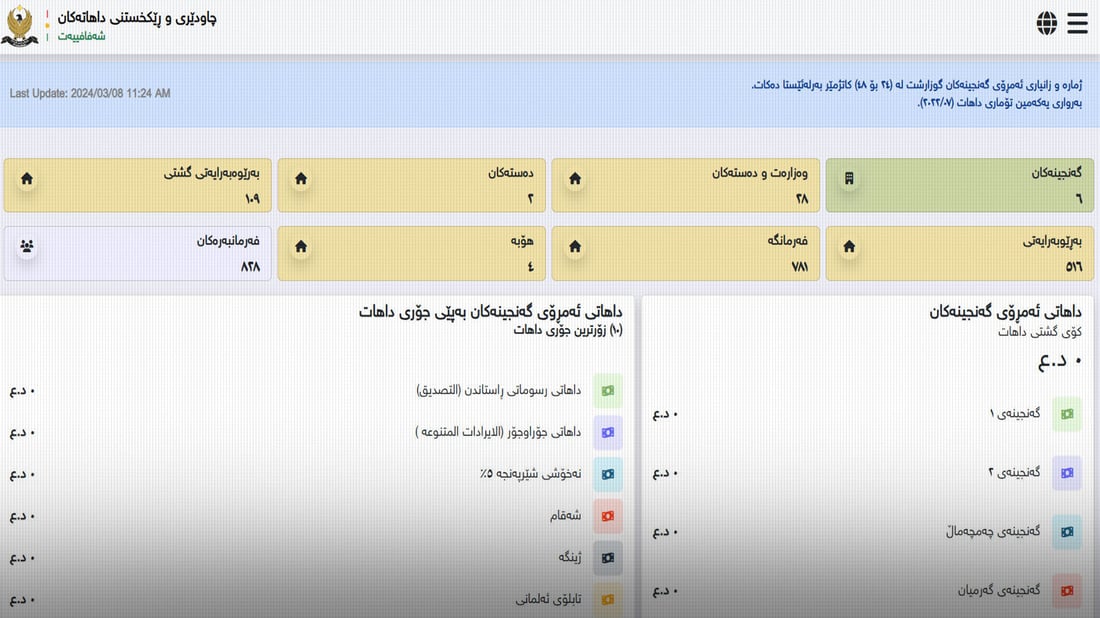This screenshot has width=1100, height=618.
Task: Click the people icon on the فەرمانبەرەکان card
Action: point(26,246)
